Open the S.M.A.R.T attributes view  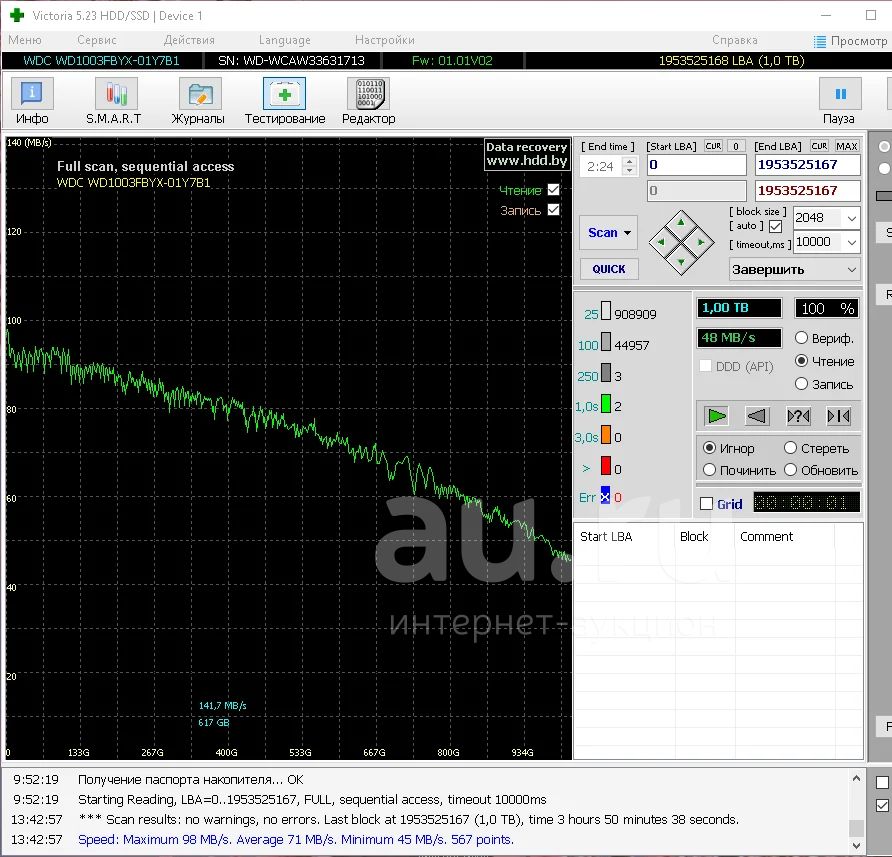[114, 101]
